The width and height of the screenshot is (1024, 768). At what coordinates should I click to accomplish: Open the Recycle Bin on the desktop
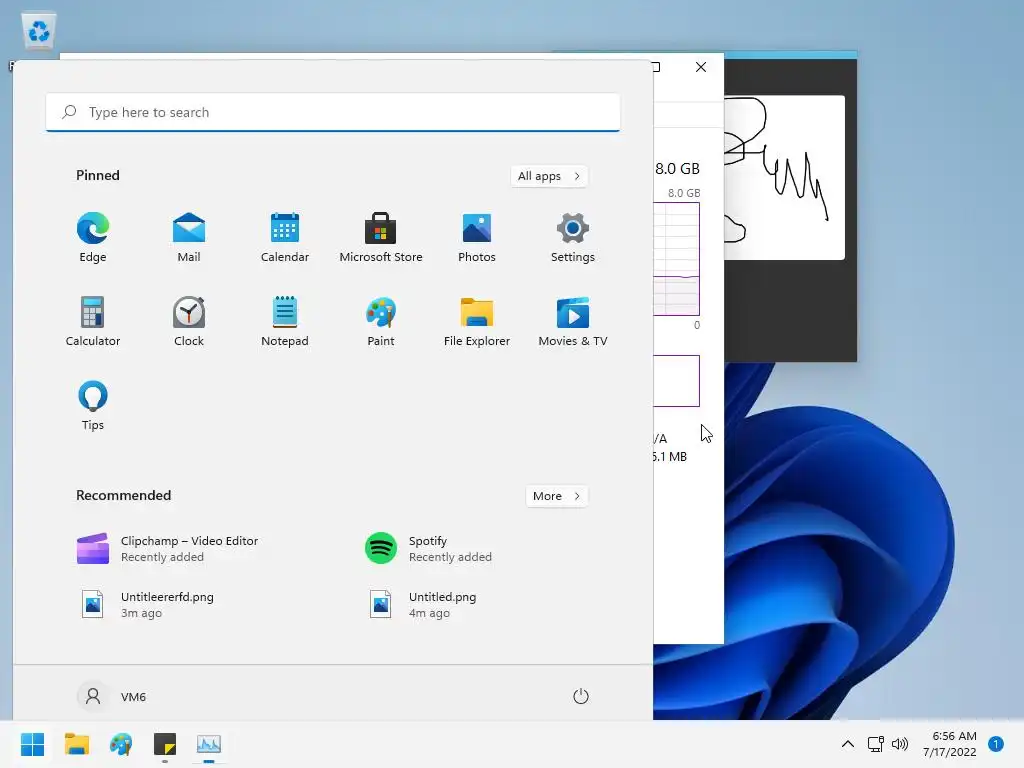39,31
